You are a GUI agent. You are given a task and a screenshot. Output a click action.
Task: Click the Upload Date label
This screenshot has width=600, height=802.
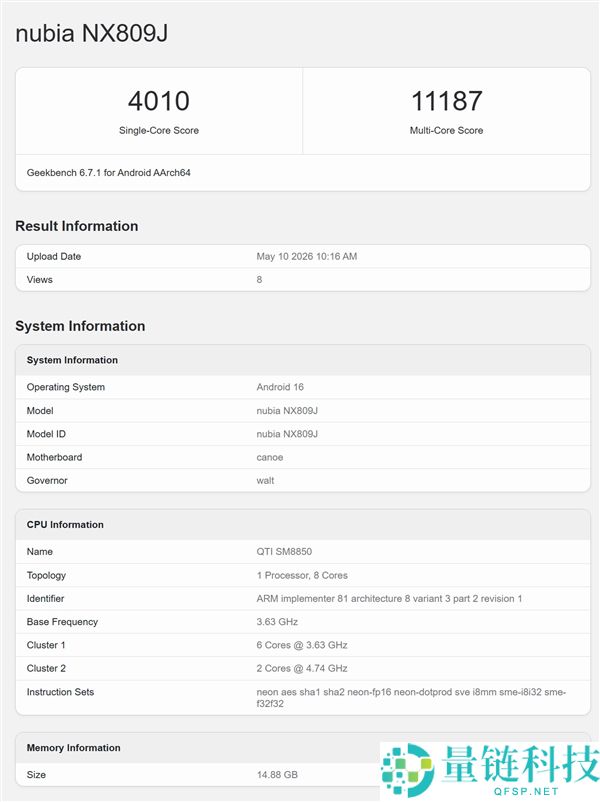pyautogui.click(x=54, y=256)
